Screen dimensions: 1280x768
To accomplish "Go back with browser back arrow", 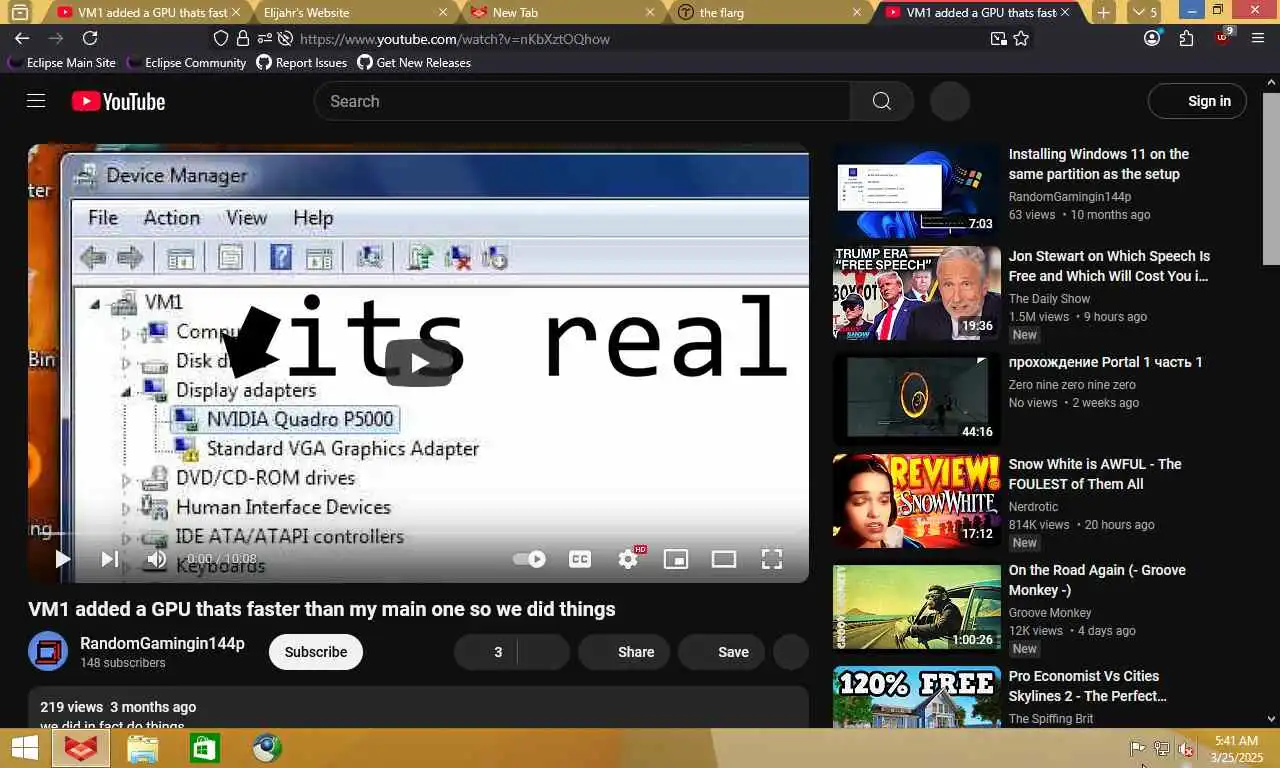I will tap(22, 38).
